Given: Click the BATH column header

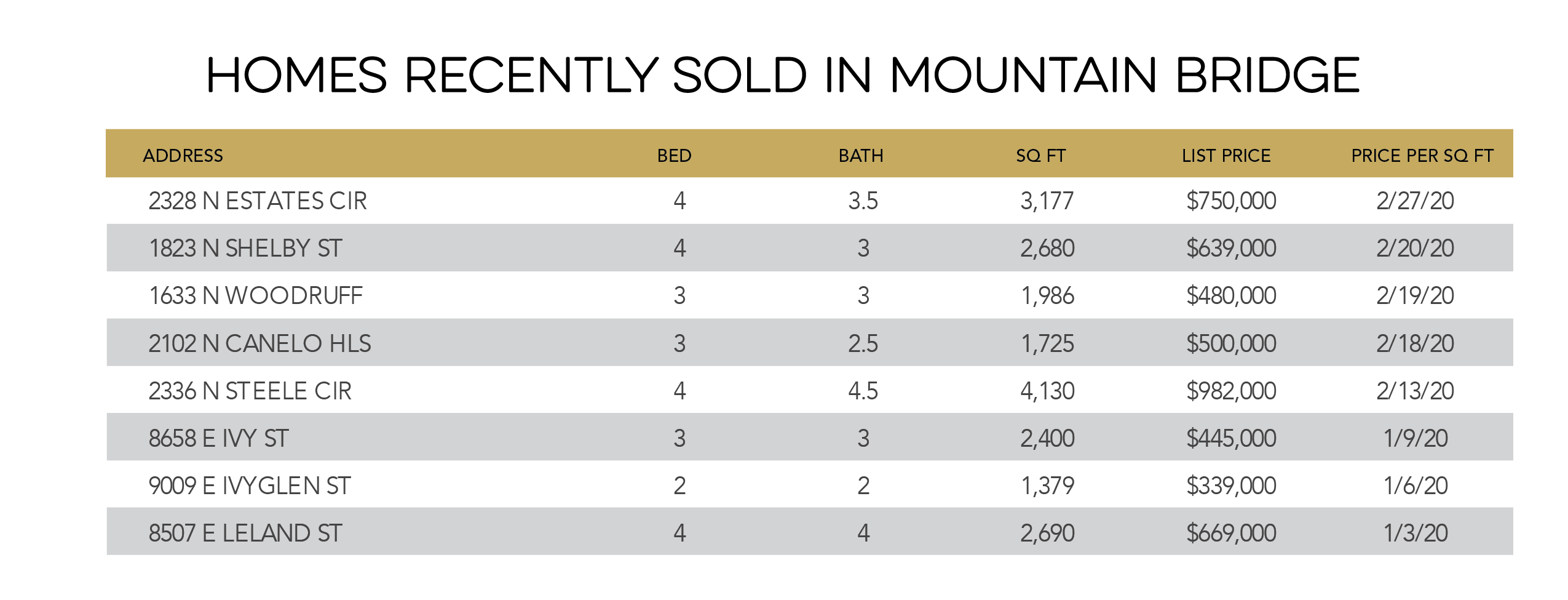Looking at the screenshot, I should tap(860, 156).
